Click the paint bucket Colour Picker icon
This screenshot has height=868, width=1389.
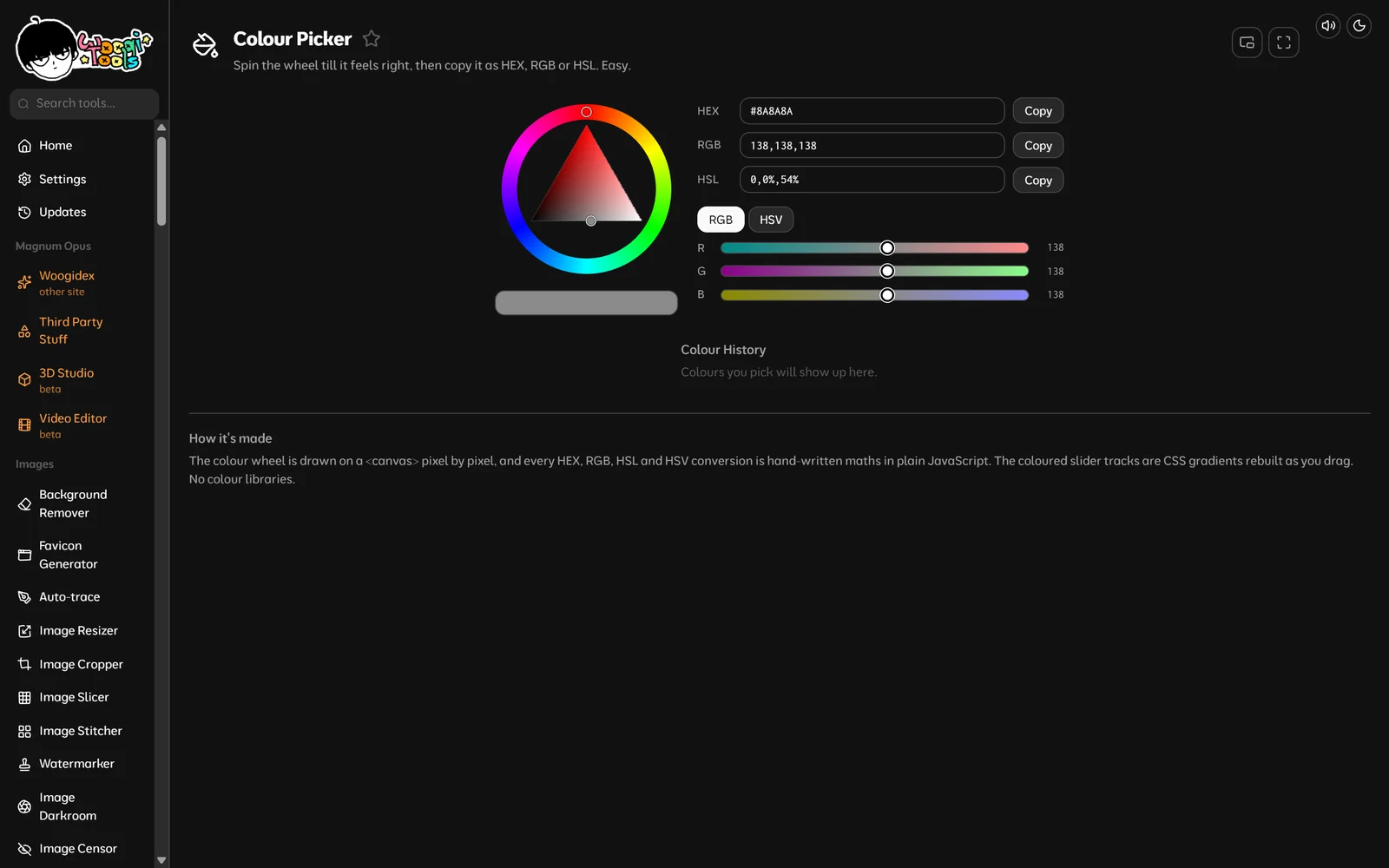205,44
